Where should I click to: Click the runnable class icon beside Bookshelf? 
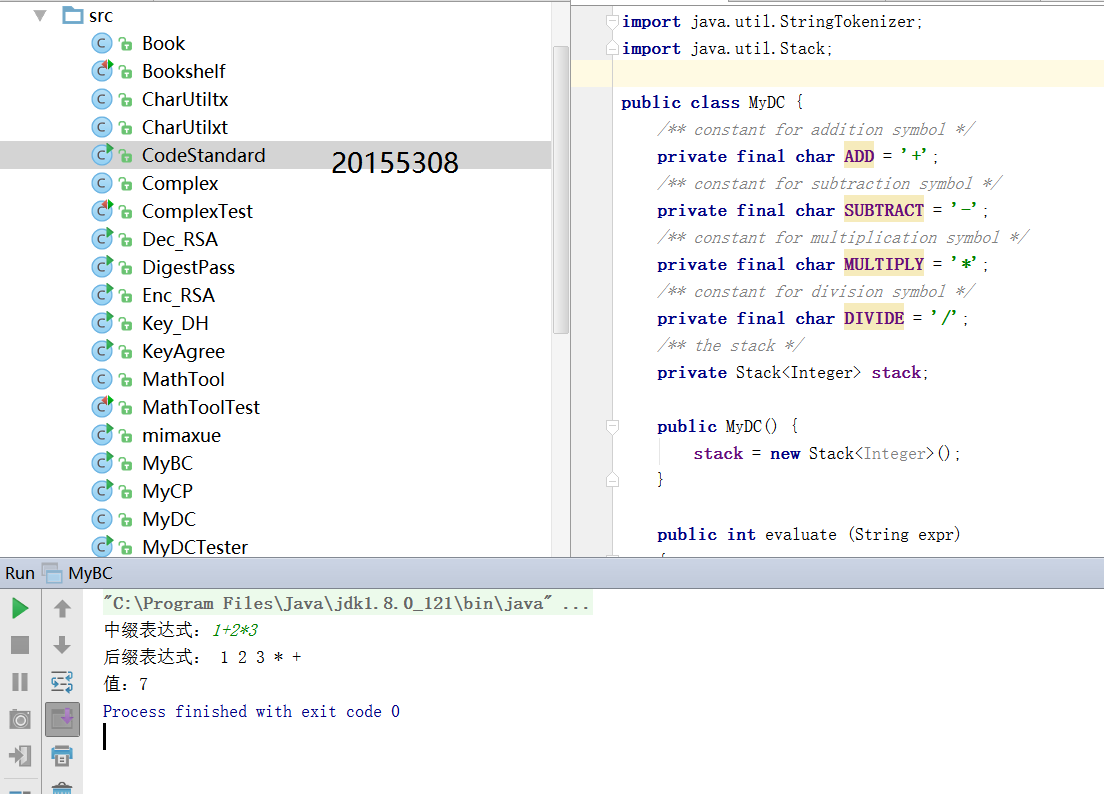(x=102, y=71)
